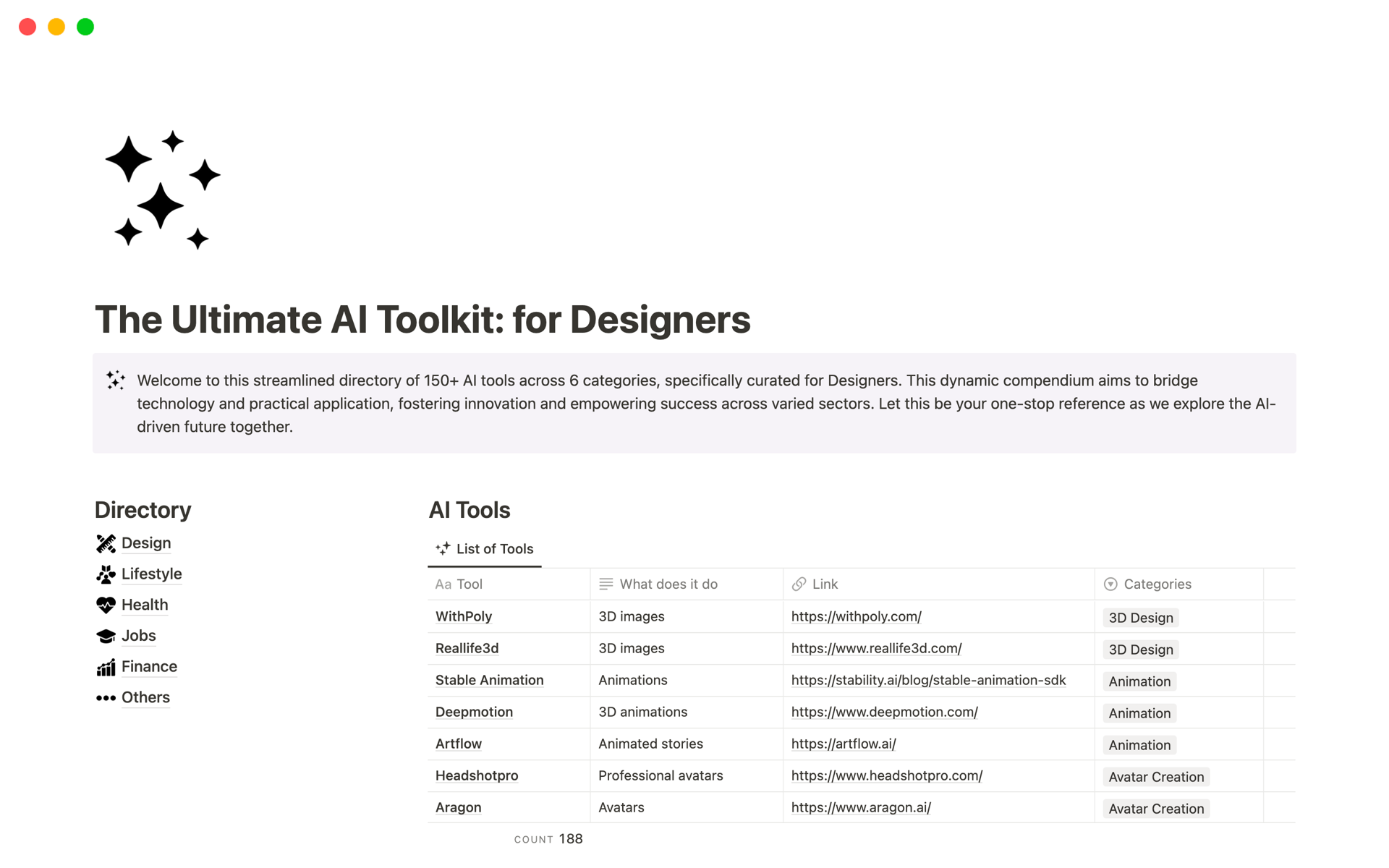Click the Animation category tag
Image resolution: width=1389 pixels, height=868 pixels.
pyautogui.click(x=1138, y=680)
